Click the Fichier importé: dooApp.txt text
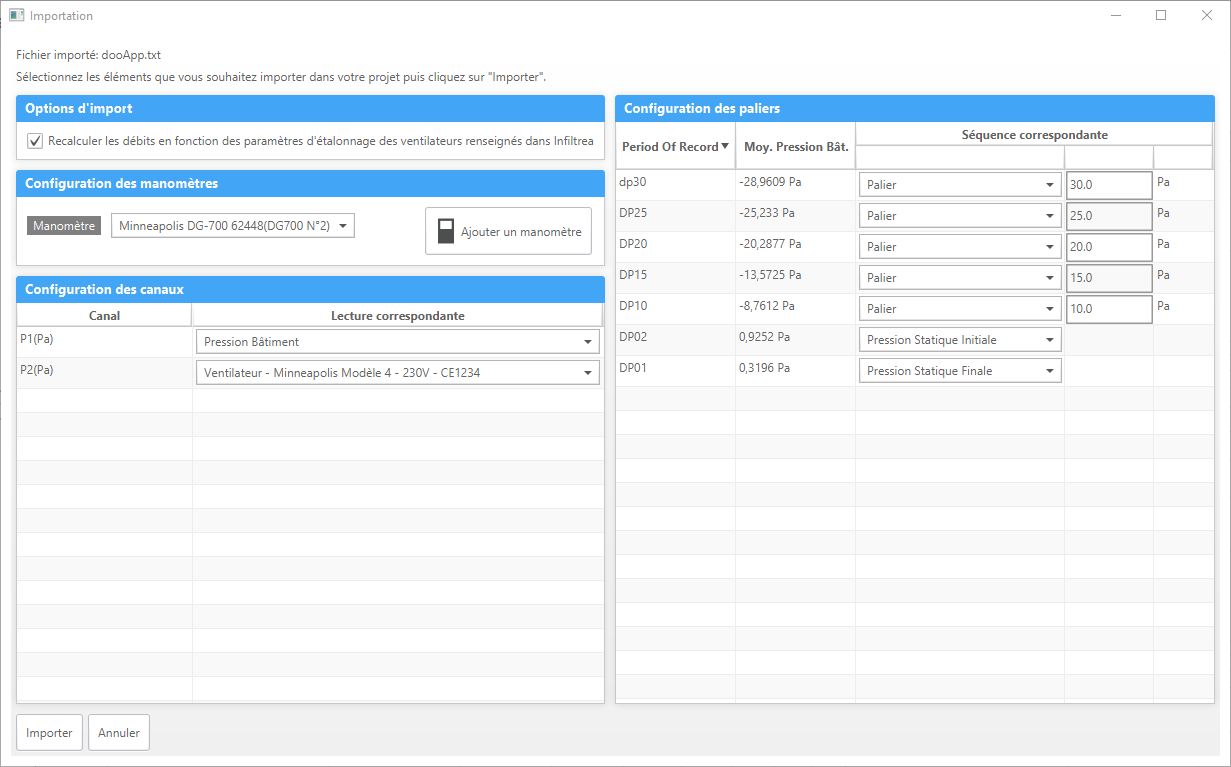1231x767 pixels. pyautogui.click(x=88, y=55)
